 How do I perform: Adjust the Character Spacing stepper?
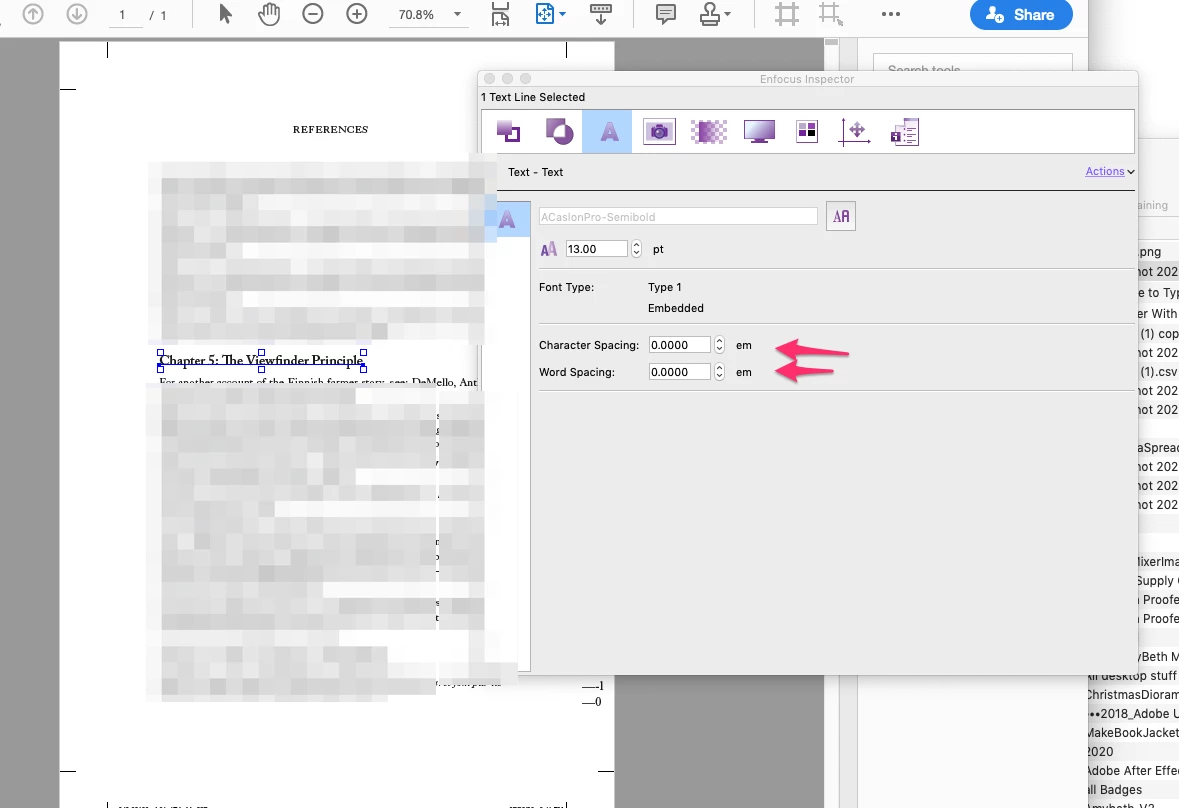point(720,345)
